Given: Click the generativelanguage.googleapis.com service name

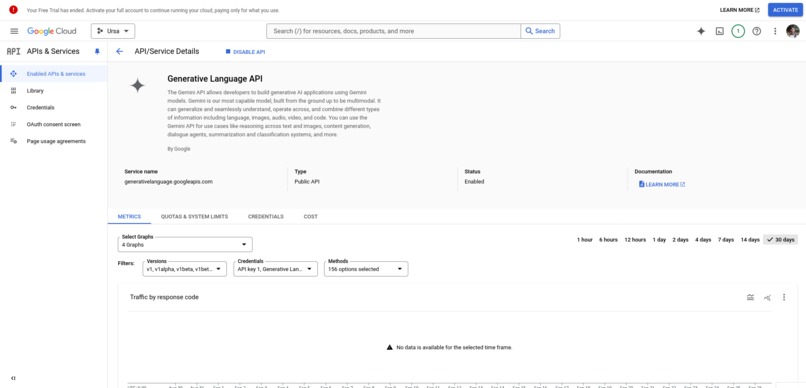Looking at the screenshot, I should coord(169,181).
